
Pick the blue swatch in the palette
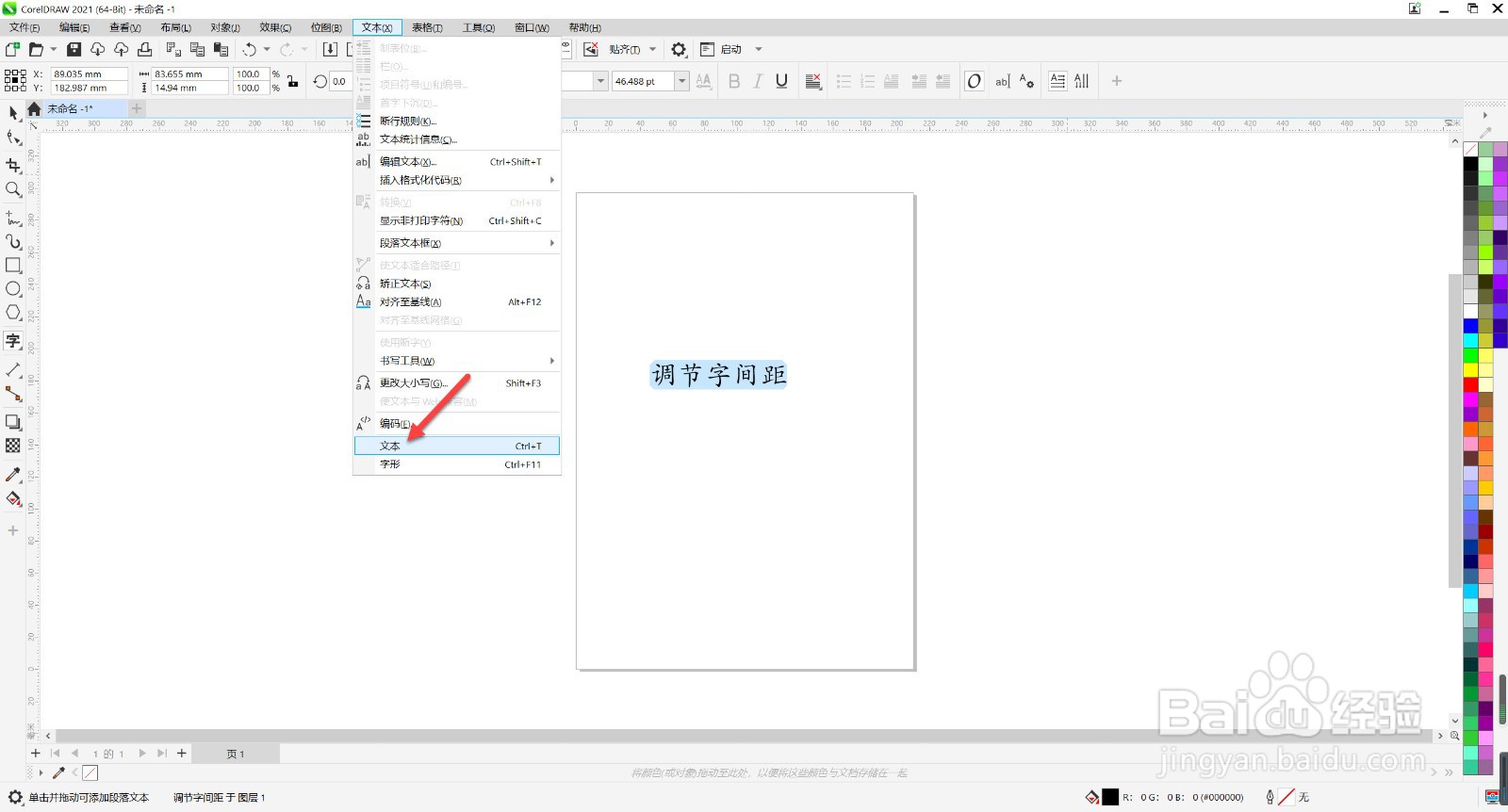click(x=1470, y=326)
